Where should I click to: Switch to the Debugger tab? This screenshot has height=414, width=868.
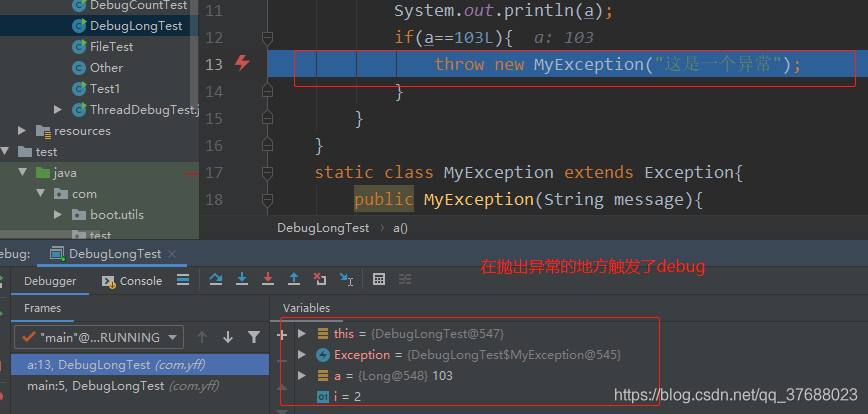[x=50, y=281]
